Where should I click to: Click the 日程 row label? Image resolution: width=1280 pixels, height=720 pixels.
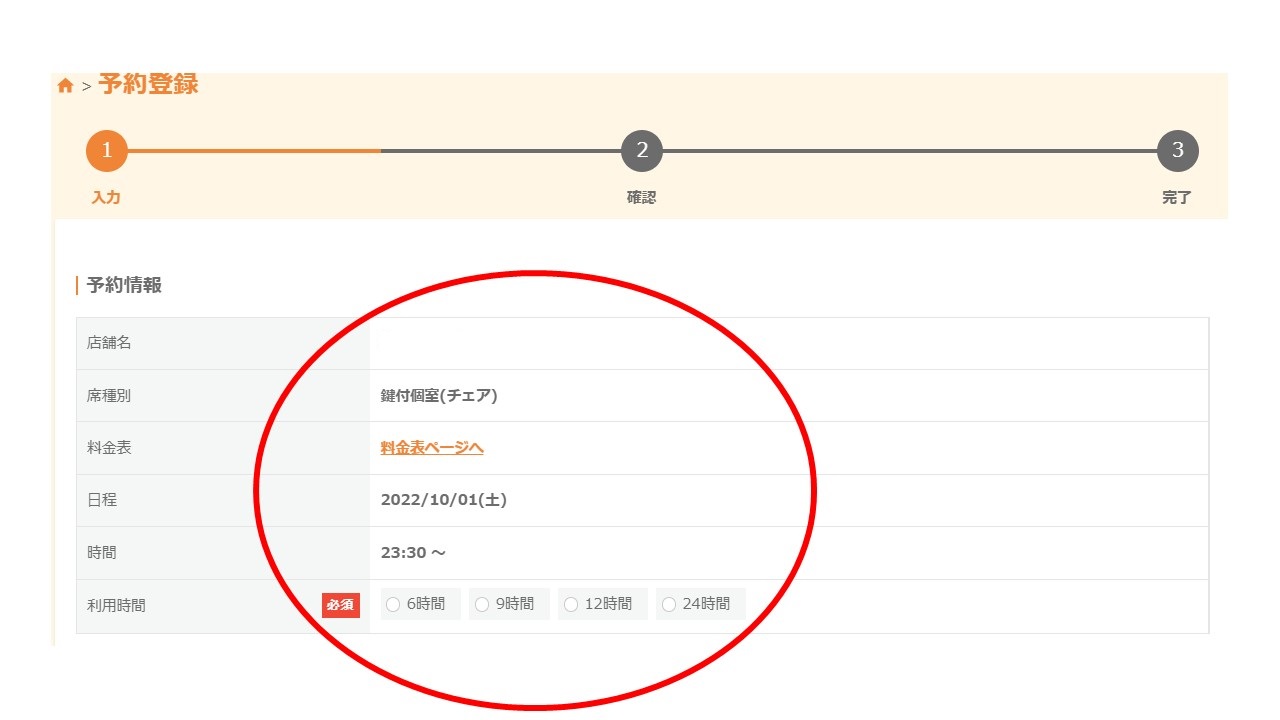coord(102,500)
